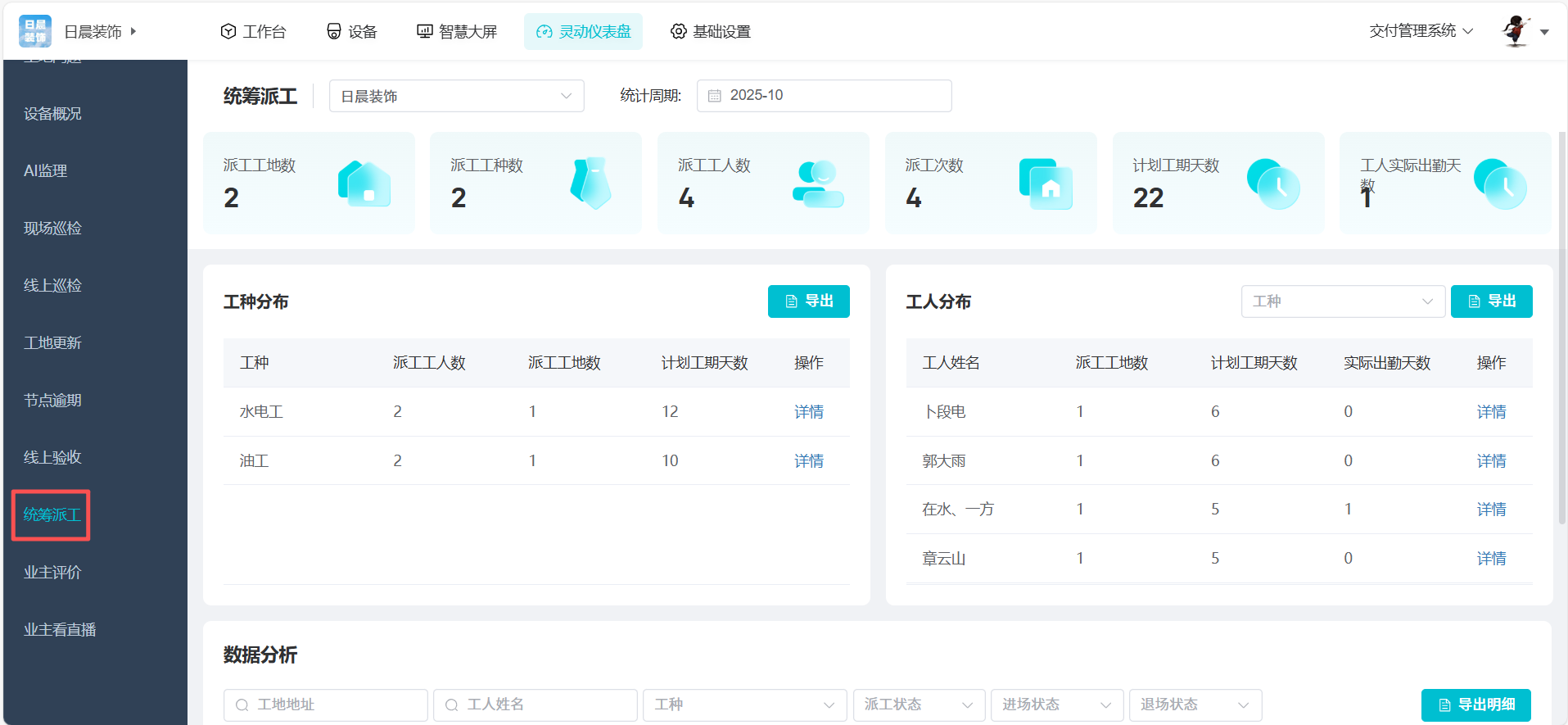Viewport: 1568px width, 725px height.
Task: Click the 日晨装饰 company logo icon
Action: click(35, 31)
